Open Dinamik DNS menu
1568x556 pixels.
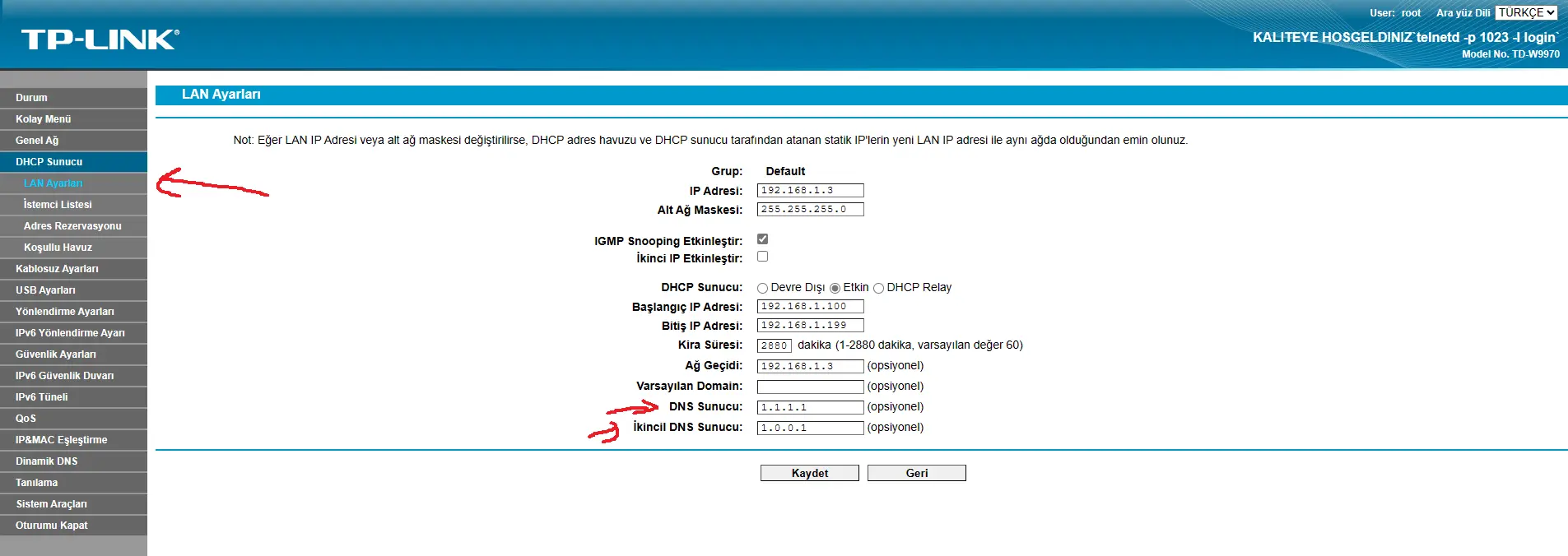coord(73,461)
